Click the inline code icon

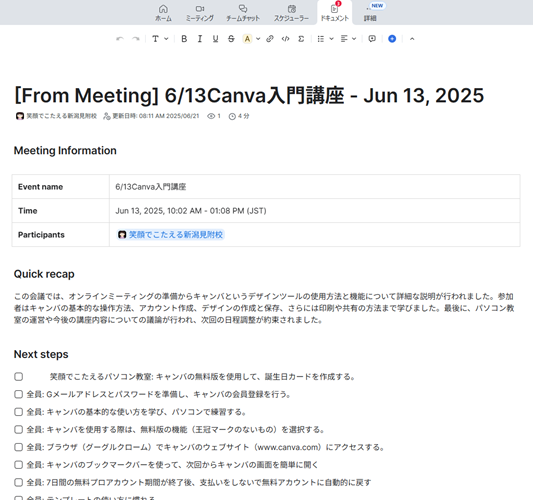286,39
